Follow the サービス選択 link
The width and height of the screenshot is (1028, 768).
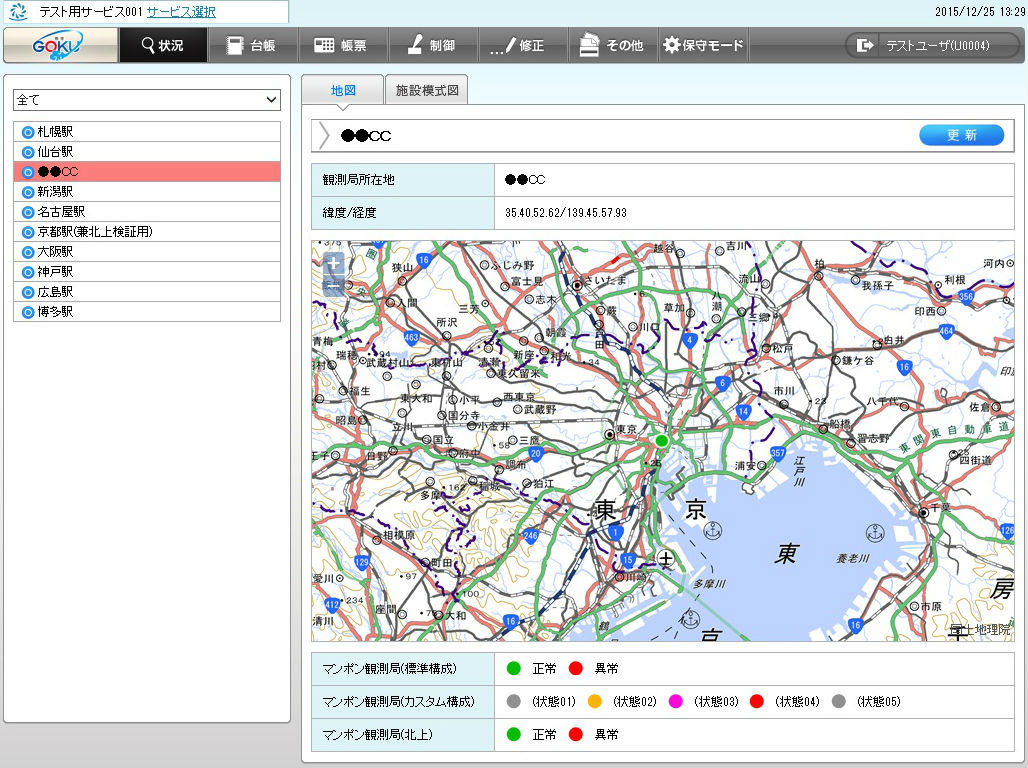(180, 12)
